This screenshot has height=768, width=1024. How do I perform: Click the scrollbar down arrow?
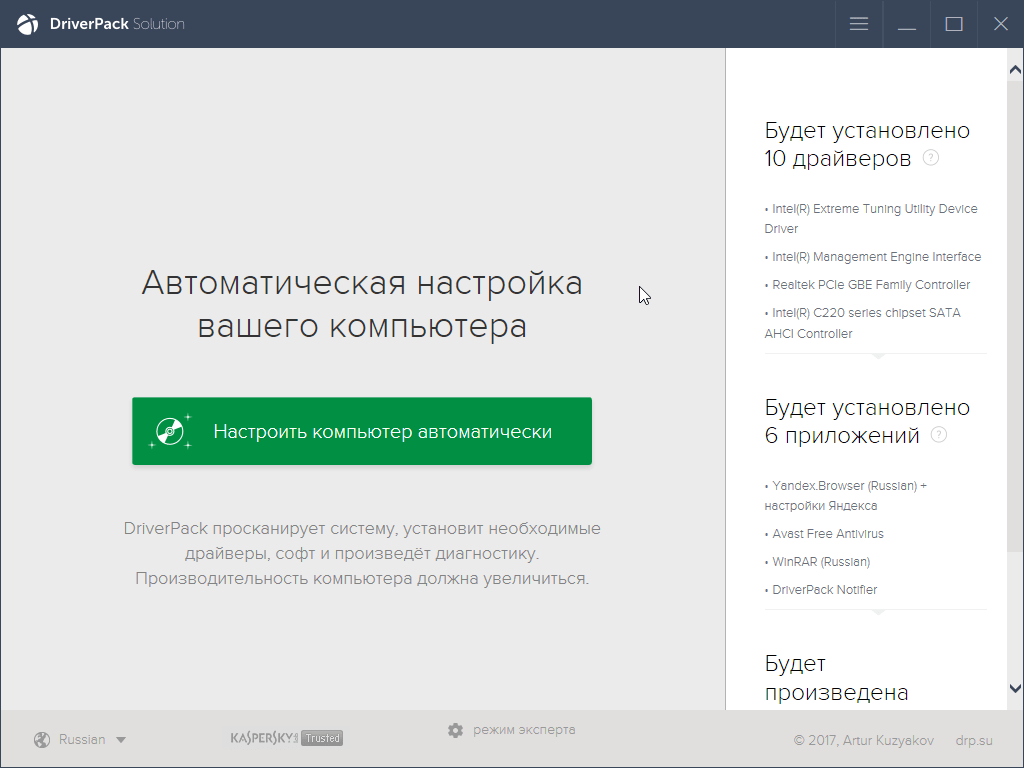1016,688
